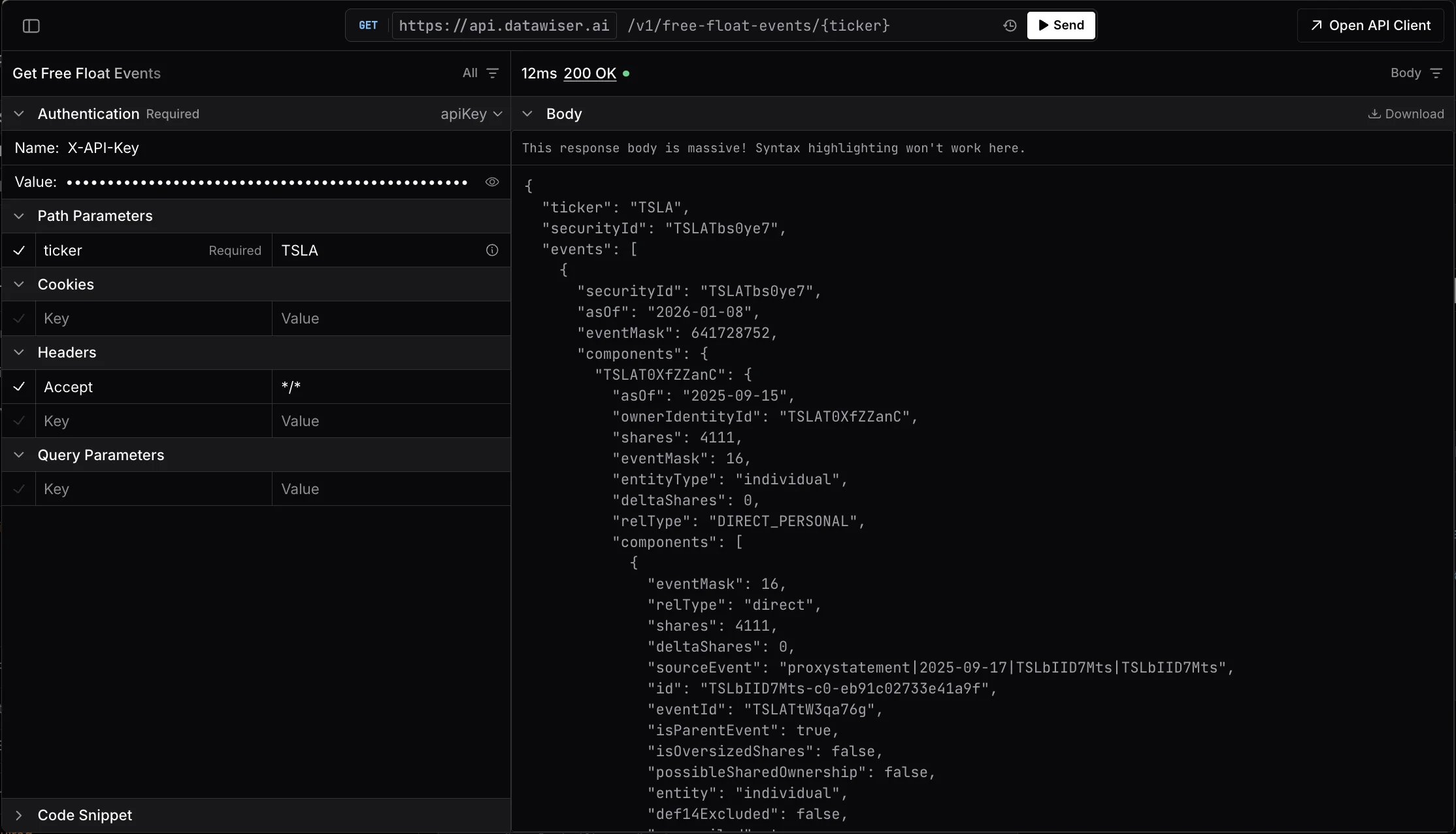The image size is (1456, 834).
Task: Click the "eventMask": 641728752 line
Action: click(x=677, y=333)
